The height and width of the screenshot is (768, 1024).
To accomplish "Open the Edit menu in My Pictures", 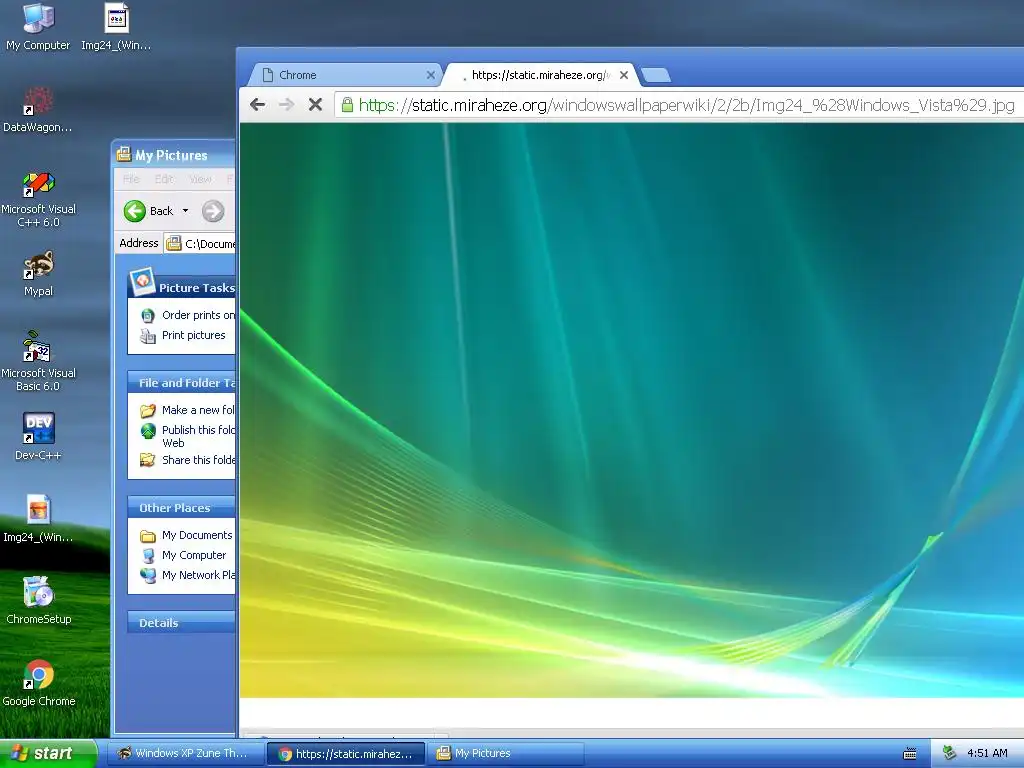I will point(164,179).
